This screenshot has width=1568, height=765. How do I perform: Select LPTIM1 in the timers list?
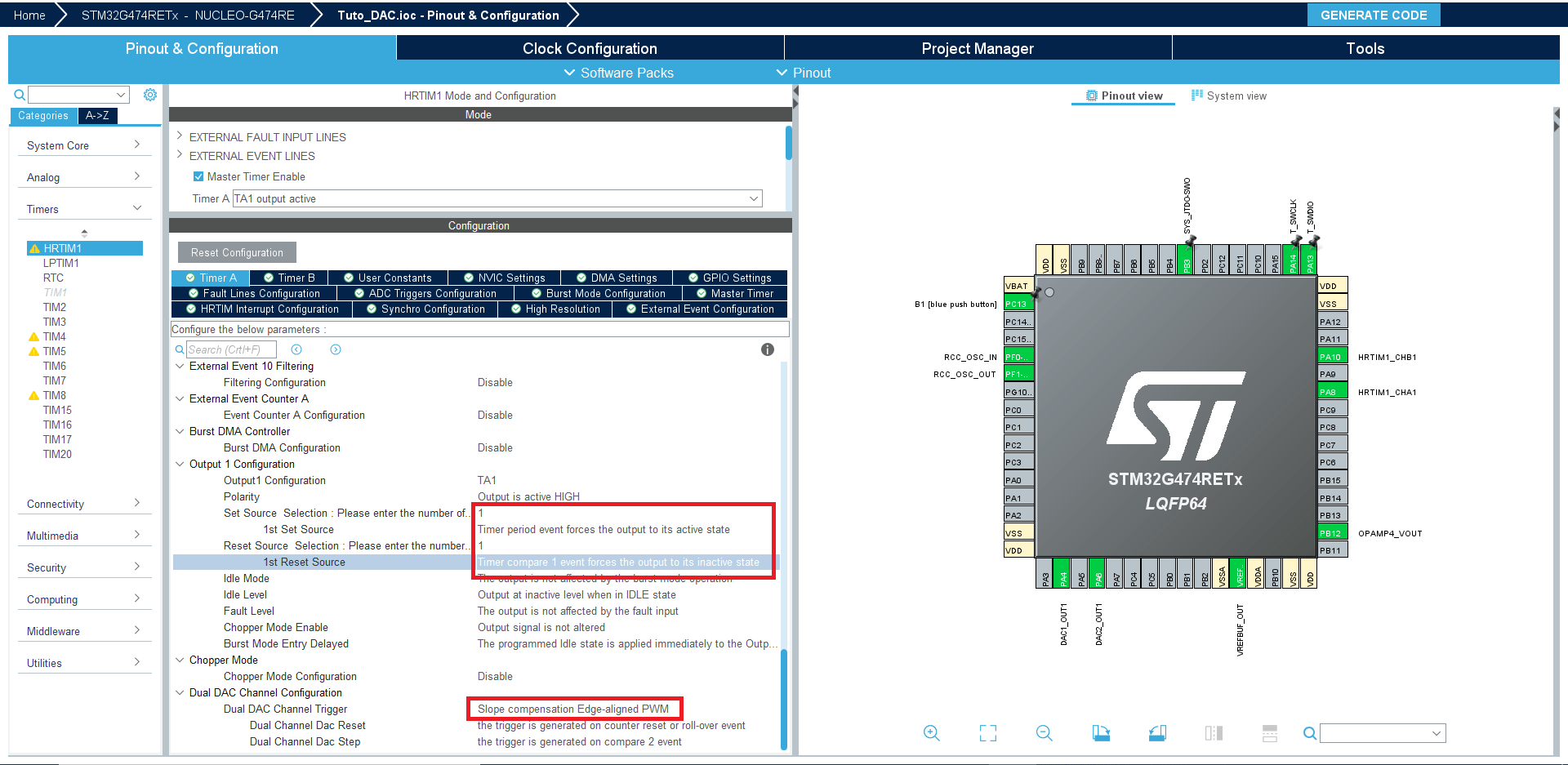61,263
